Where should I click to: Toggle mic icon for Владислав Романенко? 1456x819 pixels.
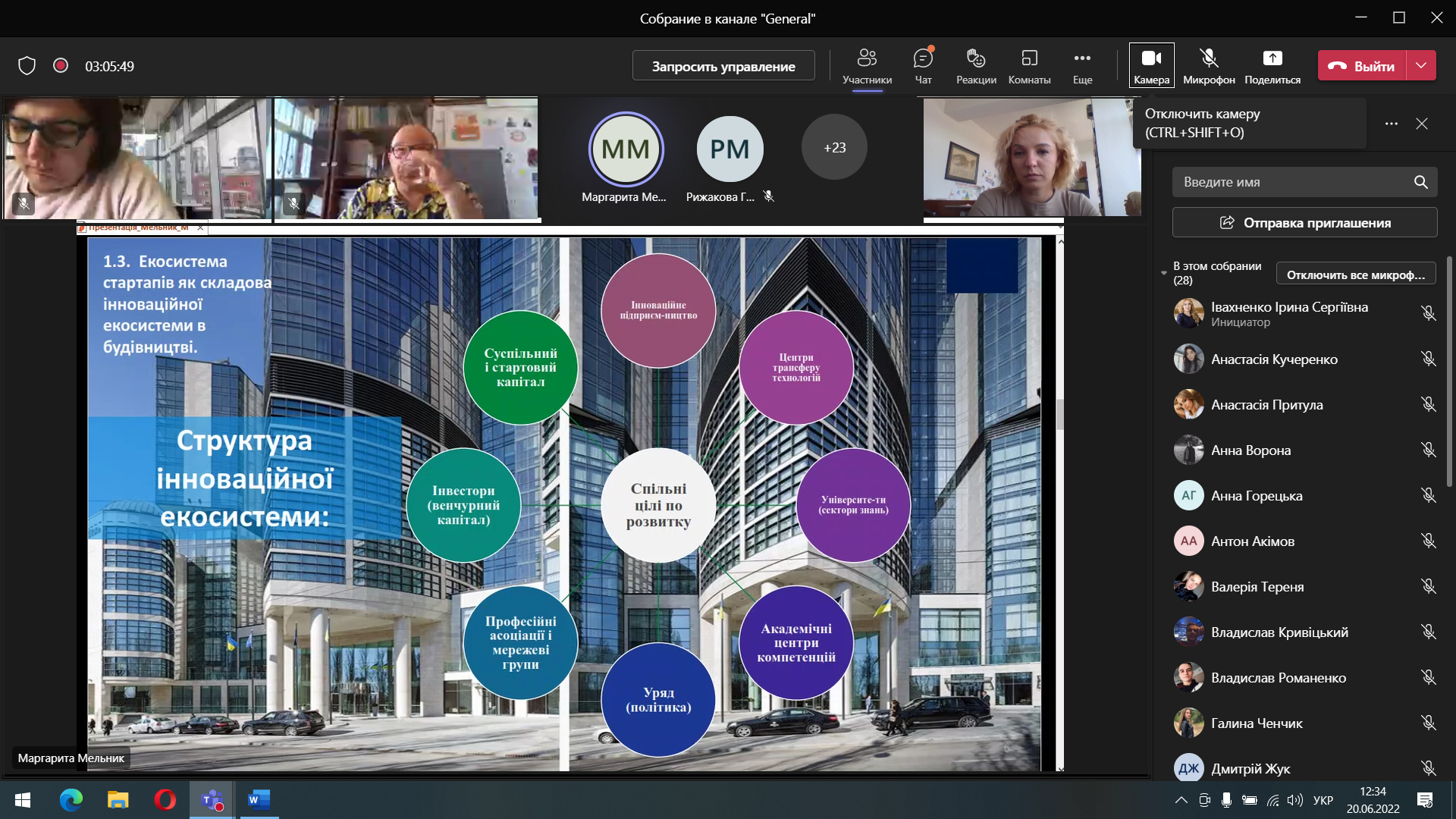click(1429, 678)
